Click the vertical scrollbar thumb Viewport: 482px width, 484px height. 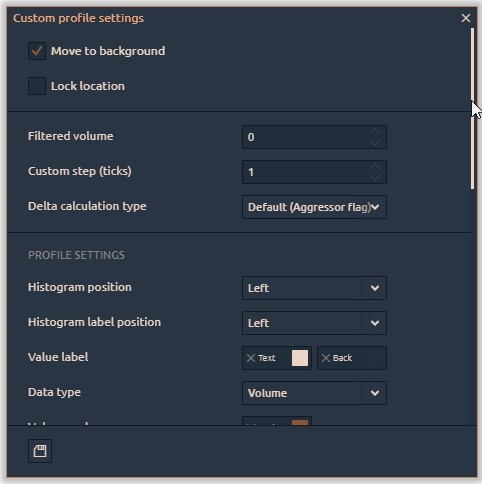472,109
